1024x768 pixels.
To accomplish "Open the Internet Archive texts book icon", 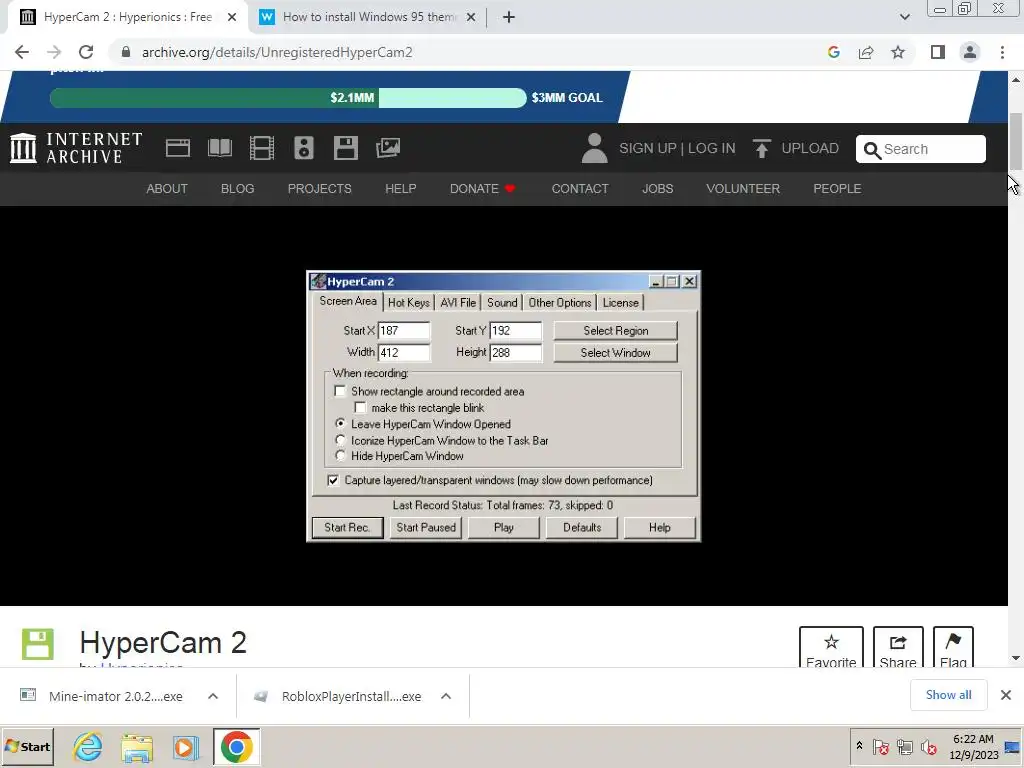I will [x=220, y=148].
